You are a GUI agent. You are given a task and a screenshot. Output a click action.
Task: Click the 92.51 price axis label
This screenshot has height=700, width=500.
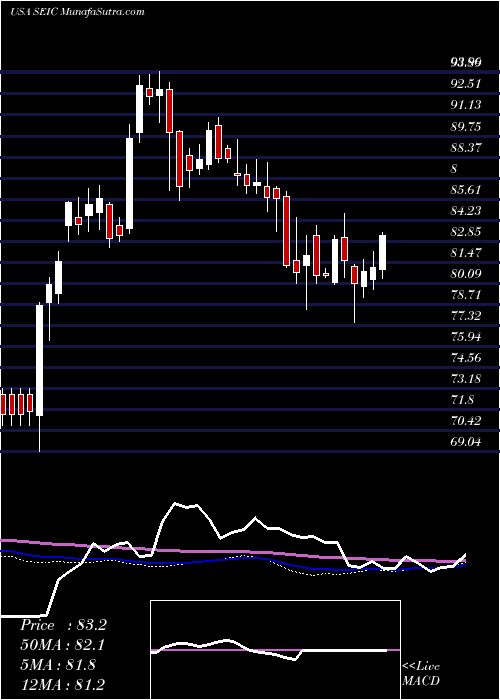point(466,83)
